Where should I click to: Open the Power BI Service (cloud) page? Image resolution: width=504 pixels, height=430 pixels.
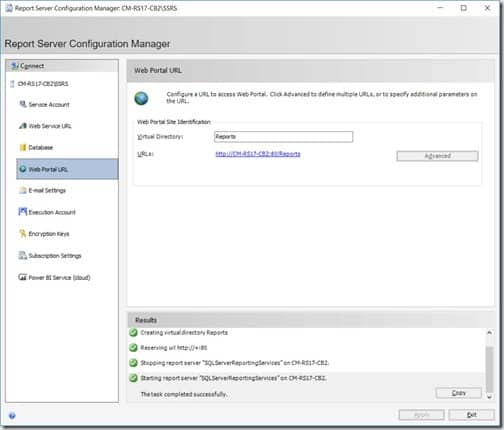[59, 277]
